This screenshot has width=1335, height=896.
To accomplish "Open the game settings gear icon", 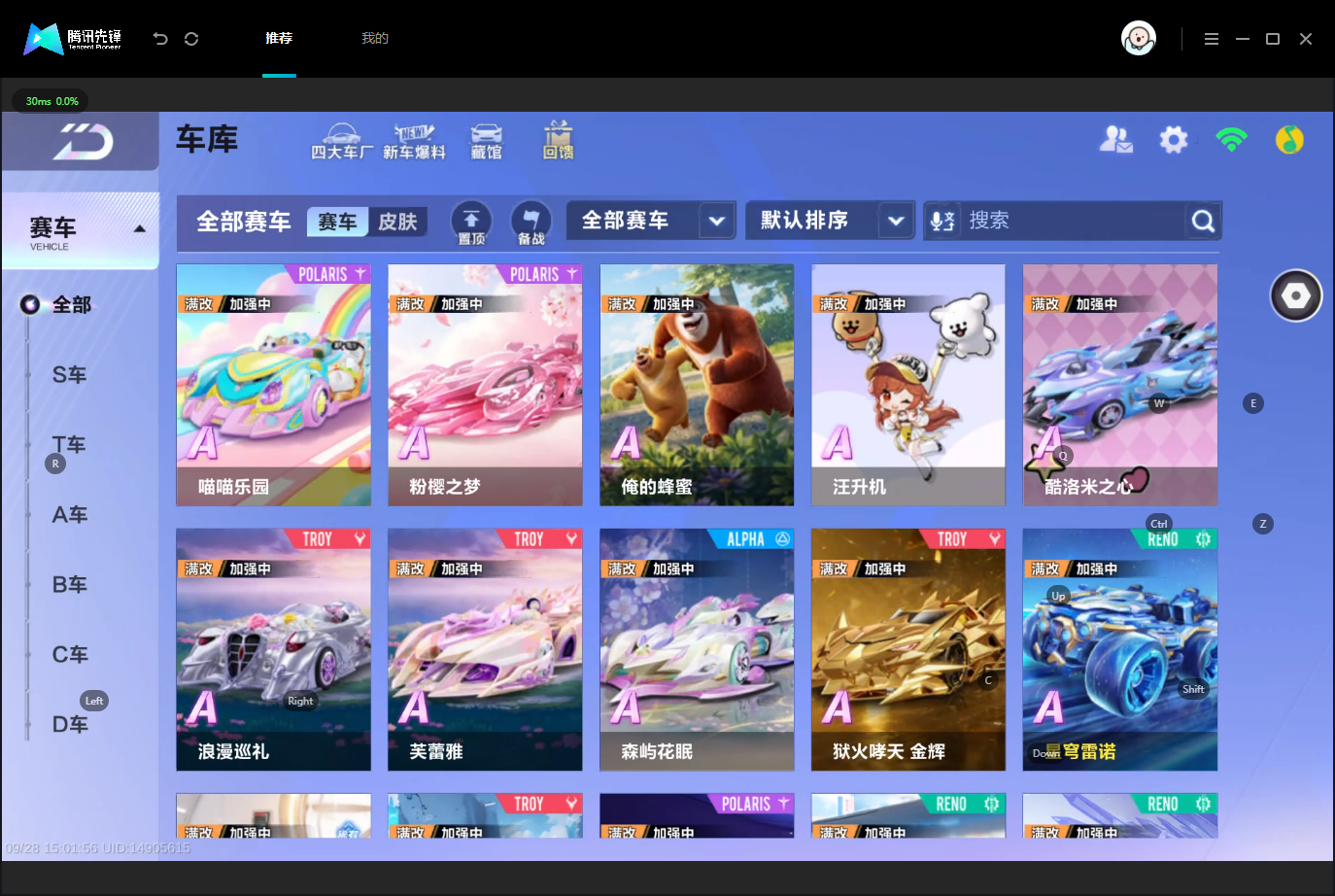I will (x=1174, y=140).
